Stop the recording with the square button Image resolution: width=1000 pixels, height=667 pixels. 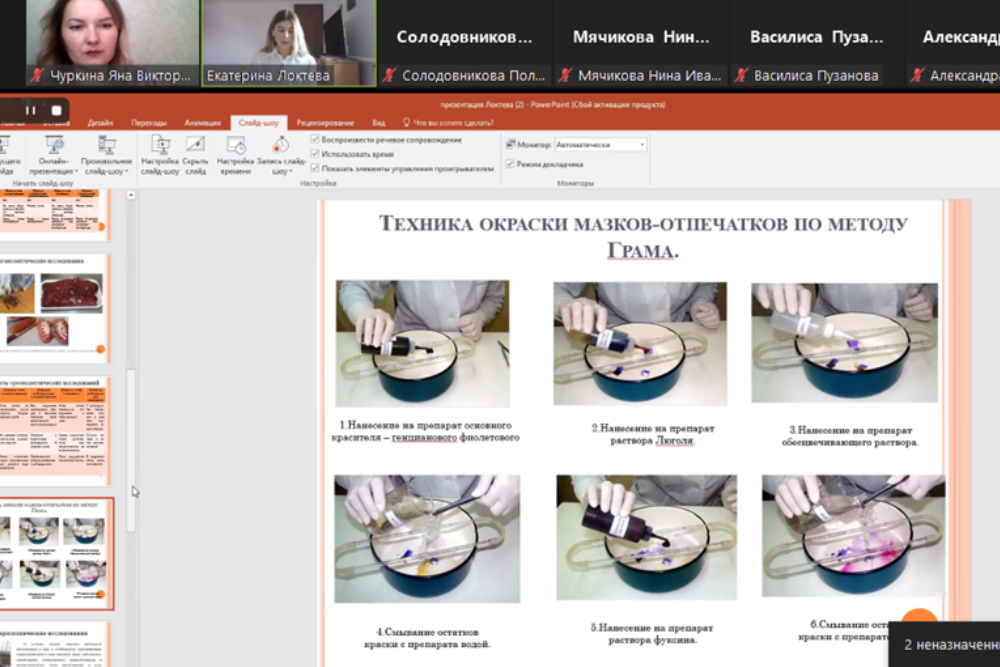pyautogui.click(x=57, y=110)
